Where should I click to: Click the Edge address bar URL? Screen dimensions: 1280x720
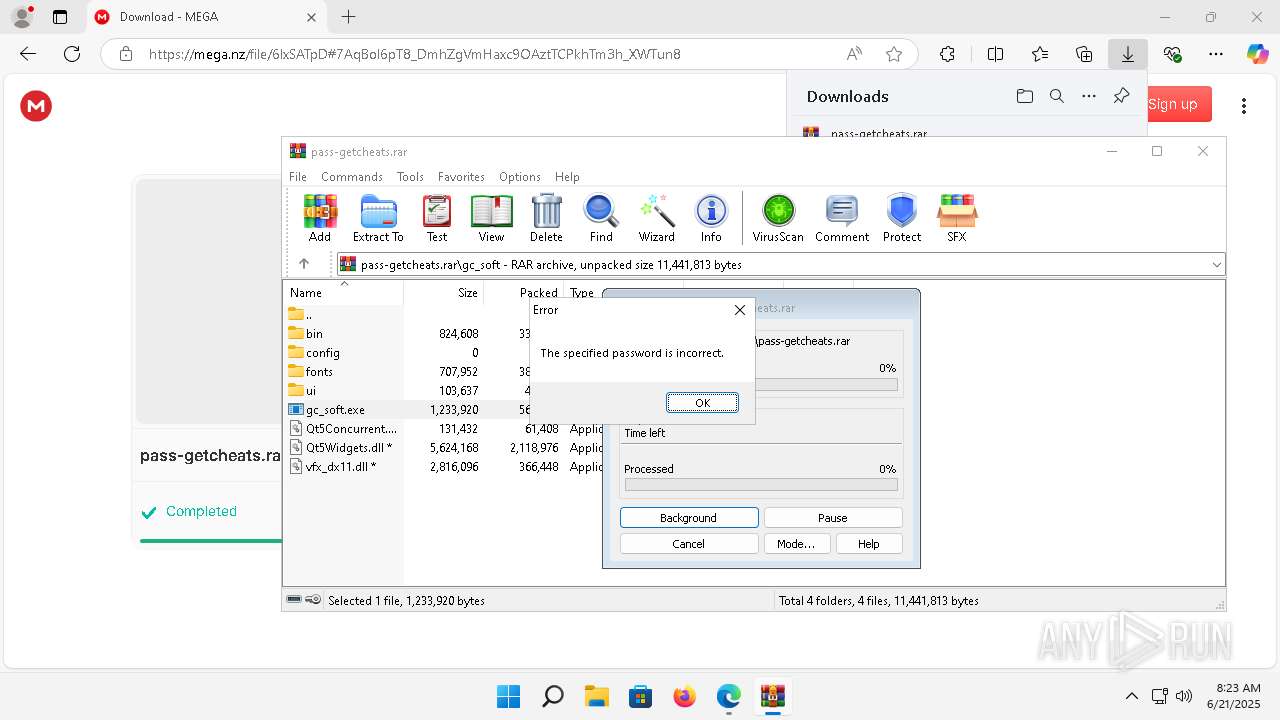point(414,54)
